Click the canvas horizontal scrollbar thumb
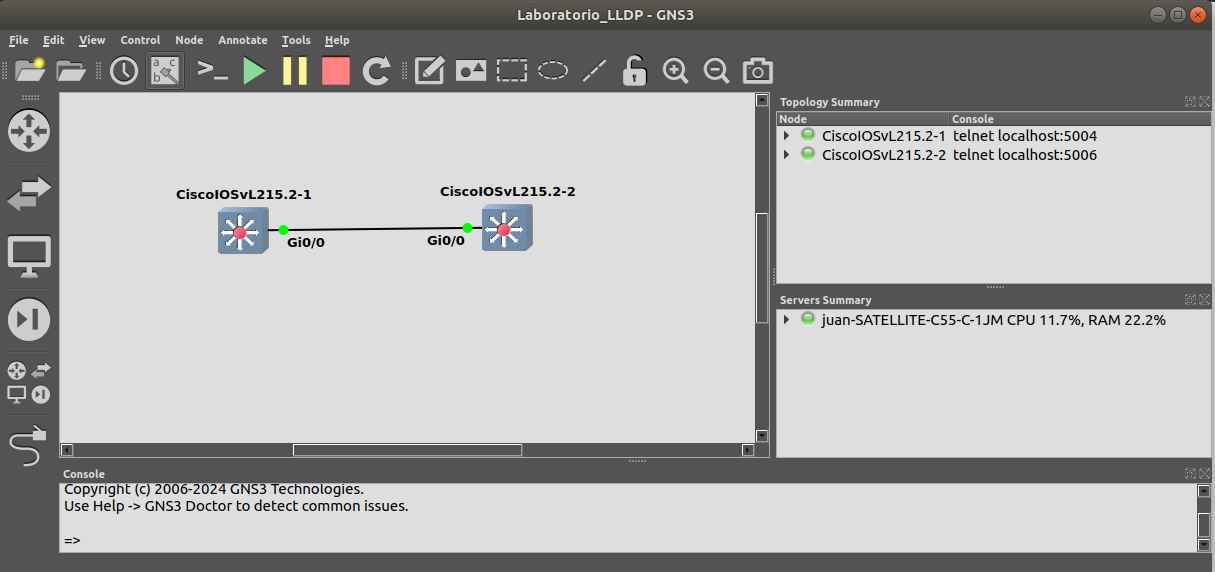Viewport: 1215px width, 572px height. (x=407, y=450)
